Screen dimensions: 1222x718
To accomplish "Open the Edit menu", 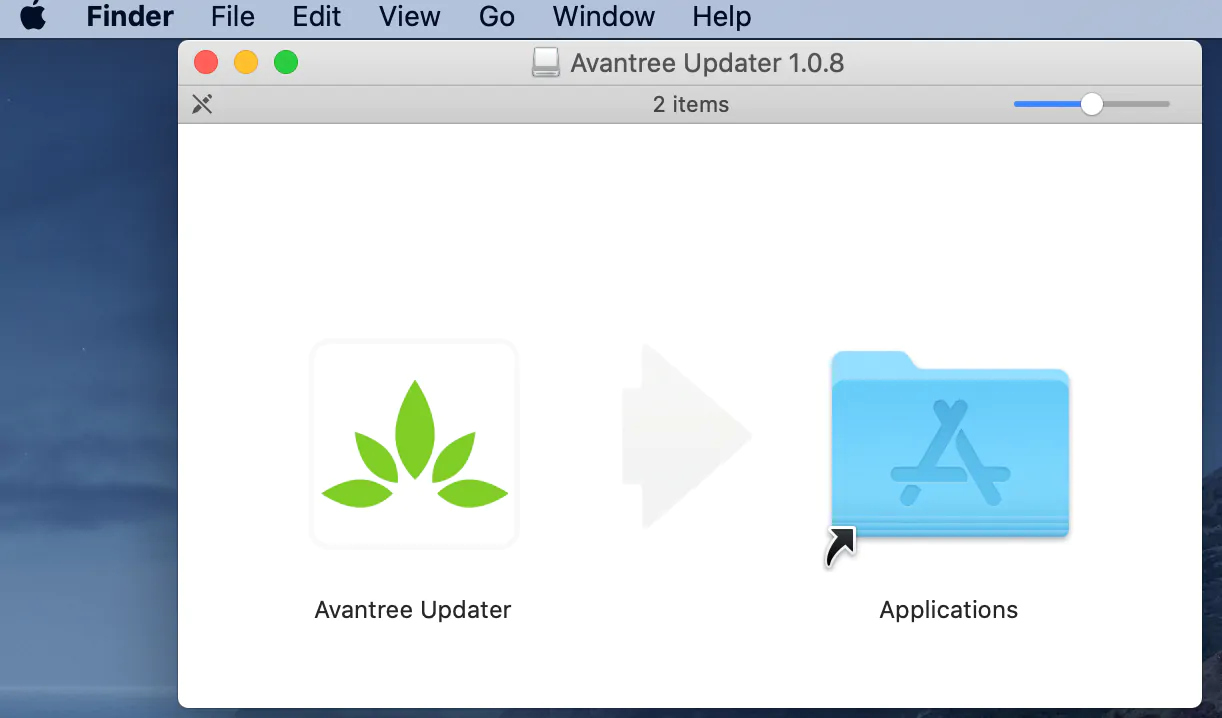I will click(316, 17).
